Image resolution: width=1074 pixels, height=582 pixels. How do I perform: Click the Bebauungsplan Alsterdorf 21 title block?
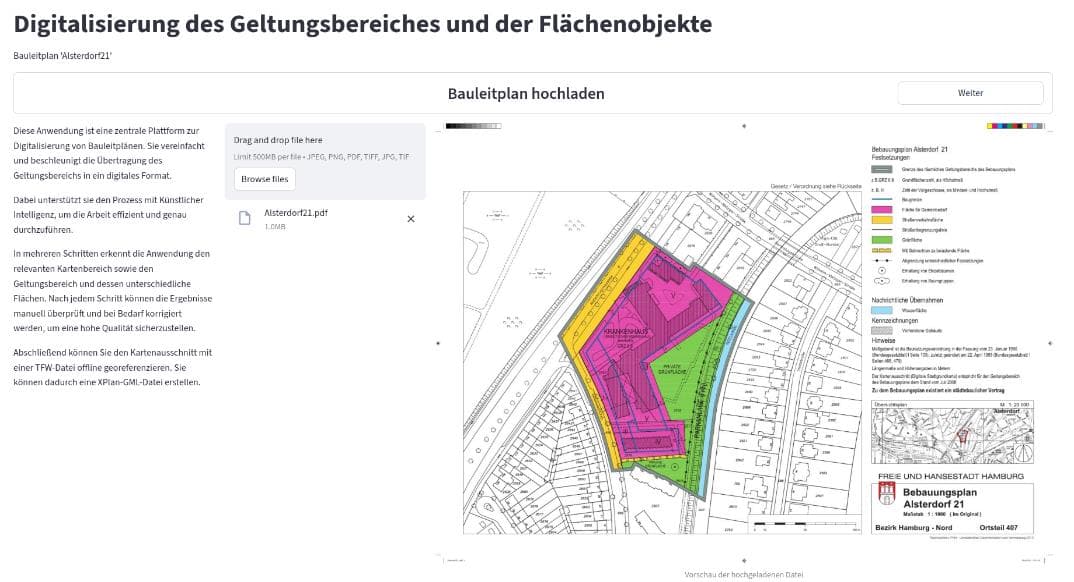952,509
